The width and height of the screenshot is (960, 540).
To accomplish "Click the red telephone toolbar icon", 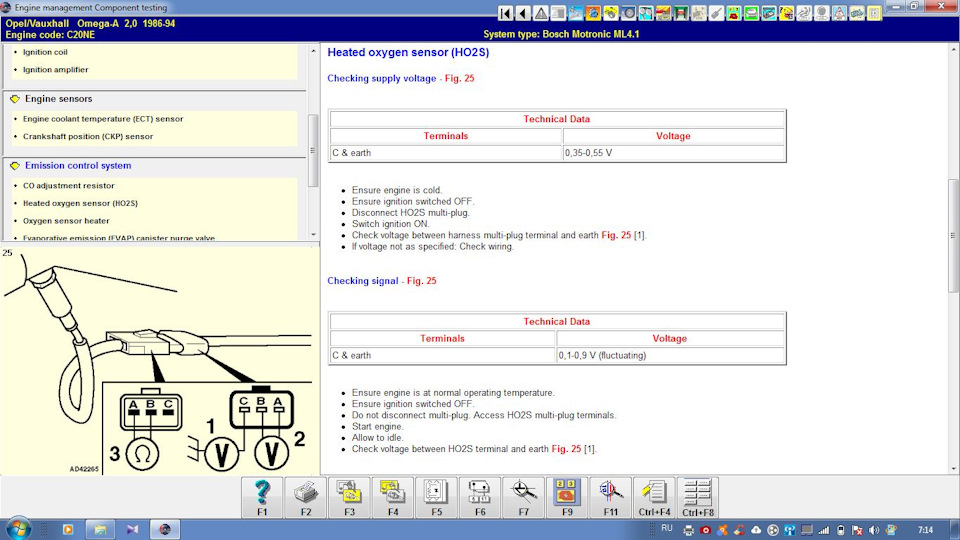I will click(x=733, y=13).
